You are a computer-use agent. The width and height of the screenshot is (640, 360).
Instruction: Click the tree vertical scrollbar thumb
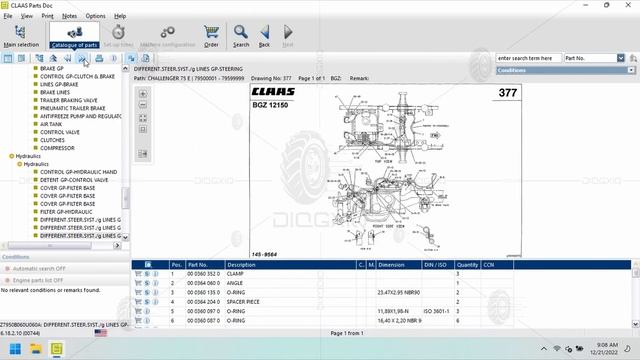tap(125, 198)
